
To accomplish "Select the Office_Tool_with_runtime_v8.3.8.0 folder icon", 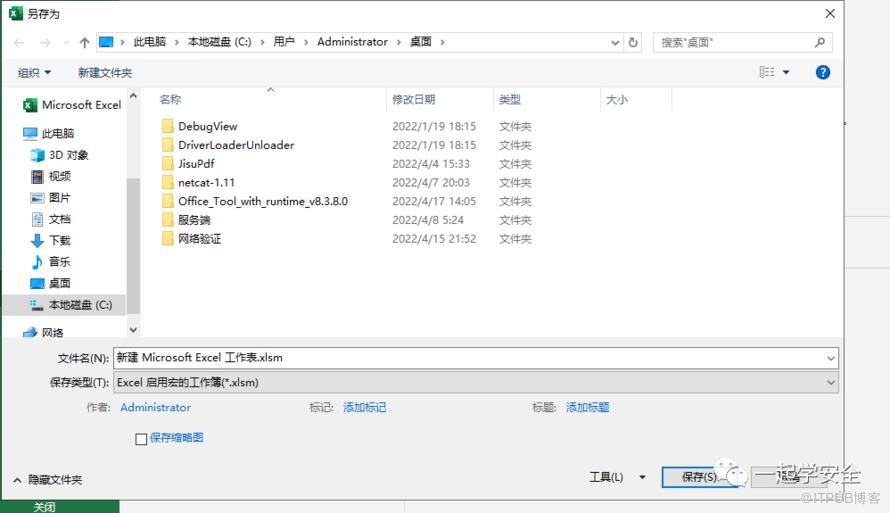I will [167, 201].
